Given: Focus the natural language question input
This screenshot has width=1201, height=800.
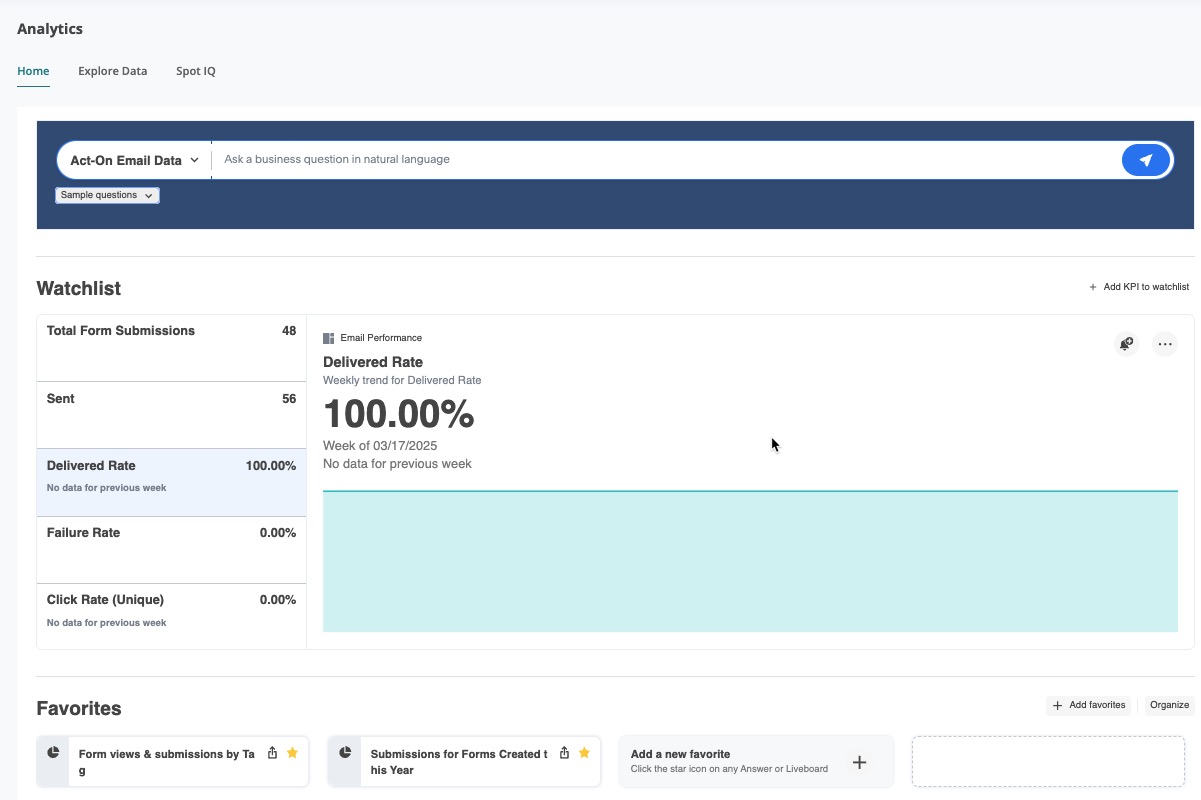Looking at the screenshot, I should 666,160.
